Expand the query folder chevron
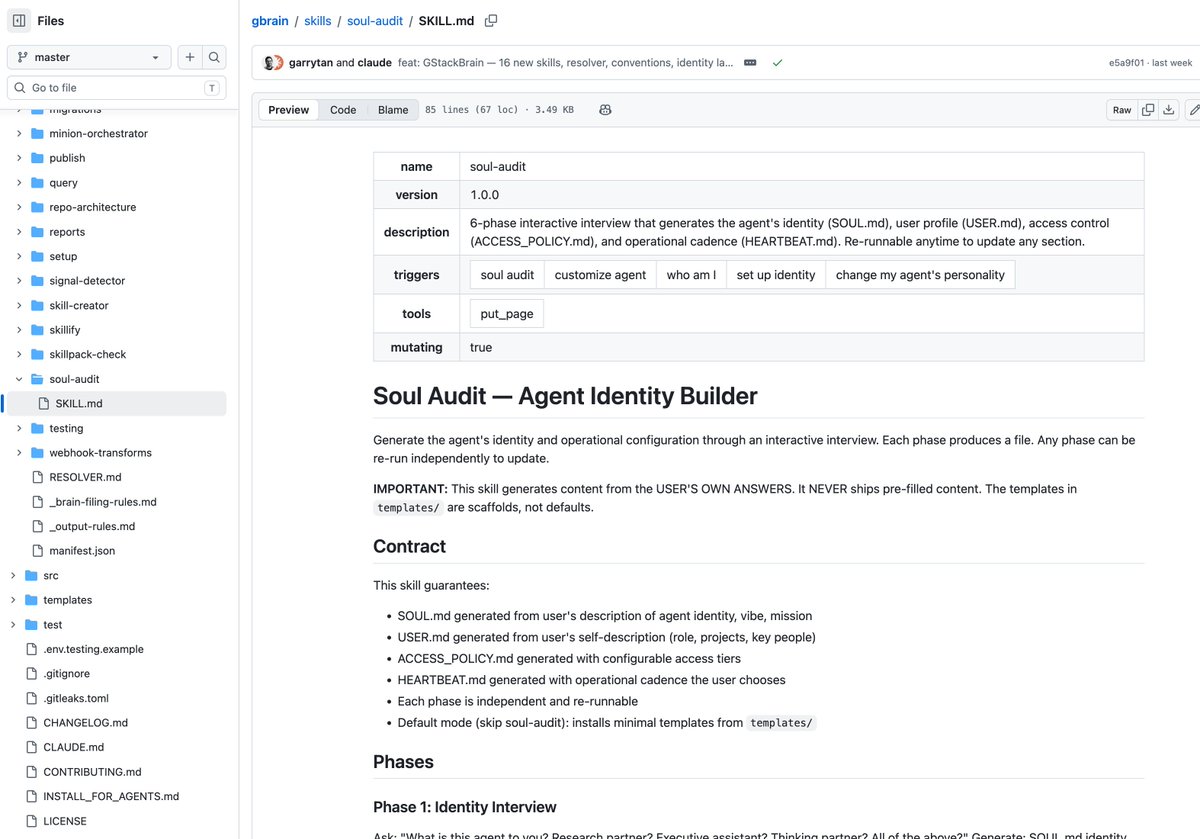 point(19,183)
